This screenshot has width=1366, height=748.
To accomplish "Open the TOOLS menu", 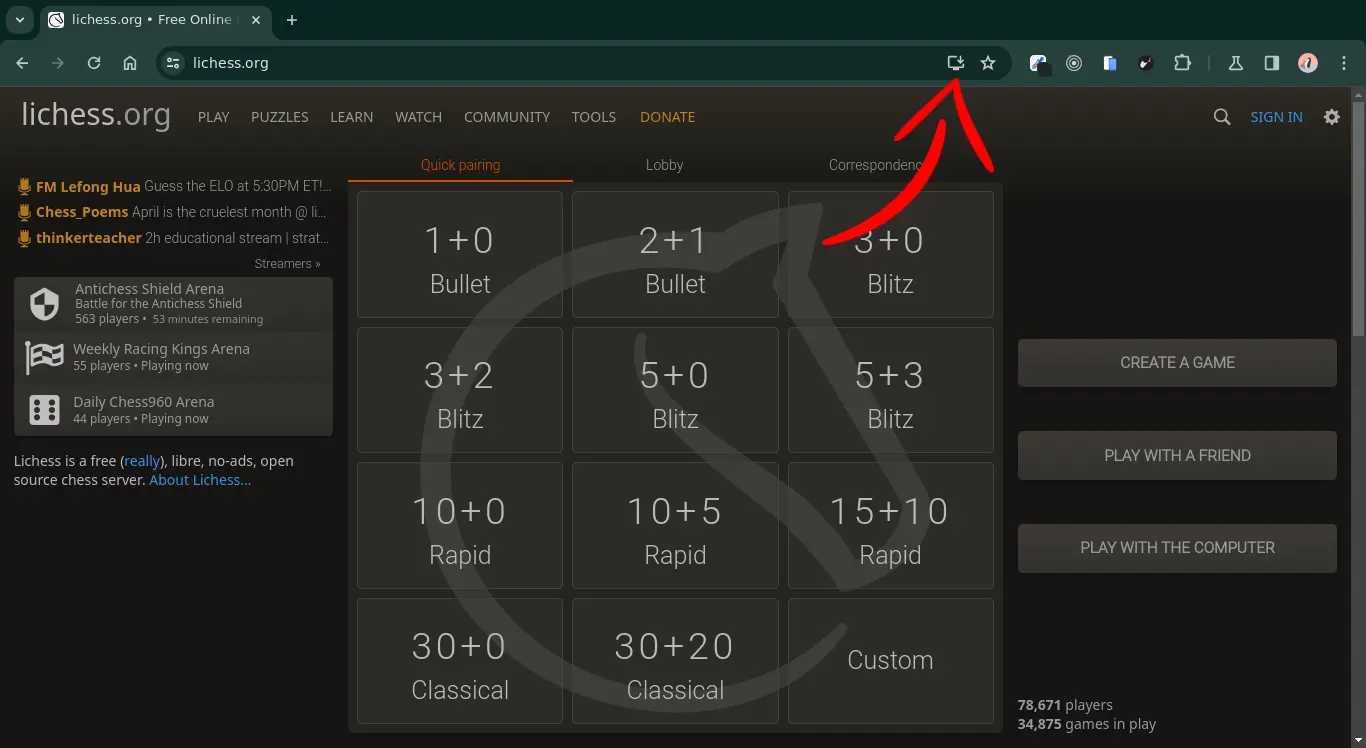I will tap(594, 117).
